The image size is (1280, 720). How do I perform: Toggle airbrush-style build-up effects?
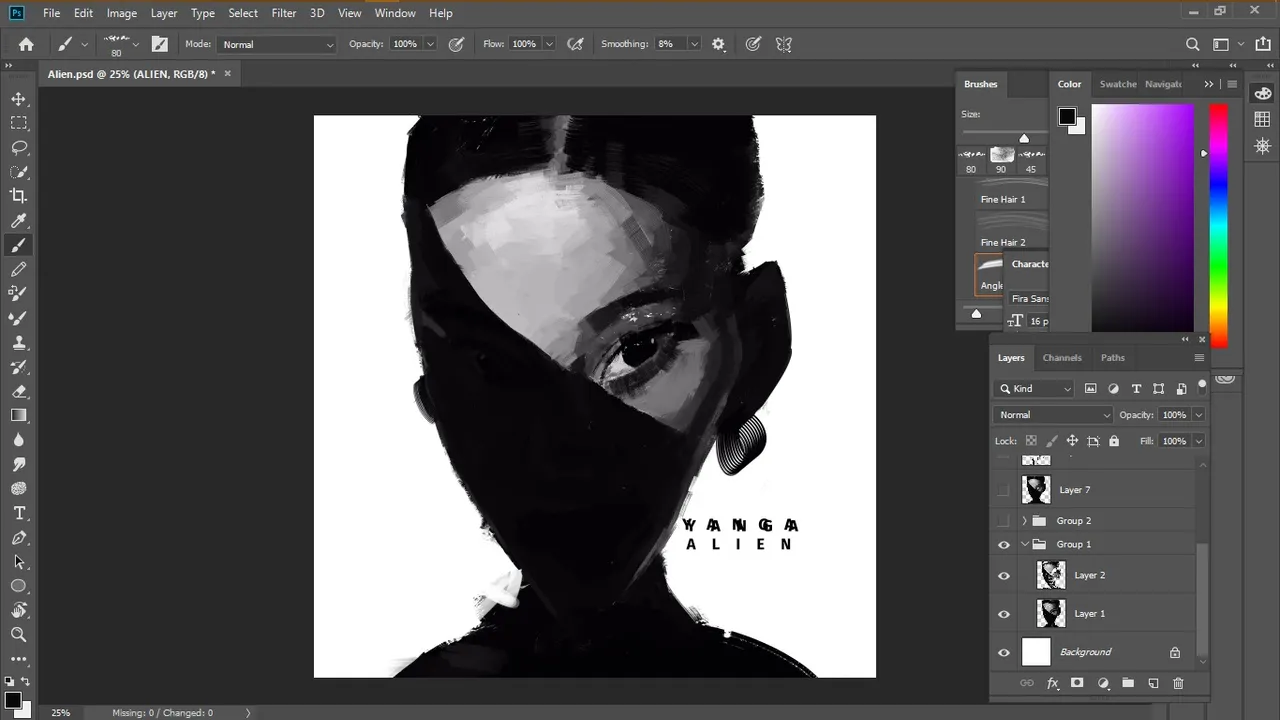pos(575,44)
